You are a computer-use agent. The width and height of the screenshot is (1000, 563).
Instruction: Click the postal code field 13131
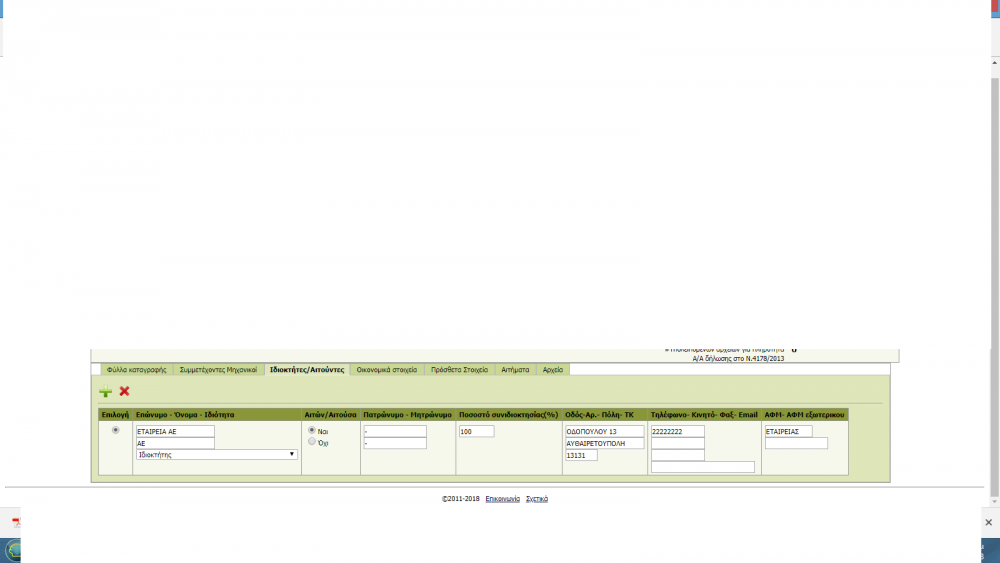click(581, 455)
